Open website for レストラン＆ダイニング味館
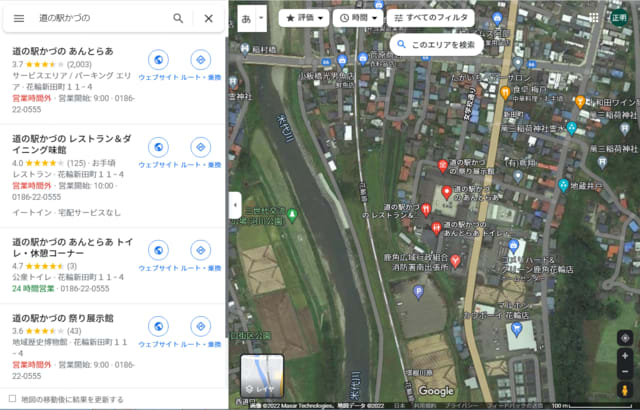 coord(158,147)
